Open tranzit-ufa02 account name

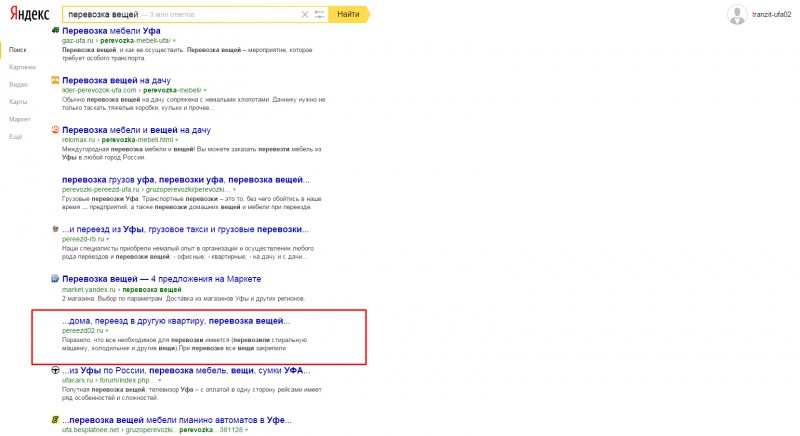point(771,14)
